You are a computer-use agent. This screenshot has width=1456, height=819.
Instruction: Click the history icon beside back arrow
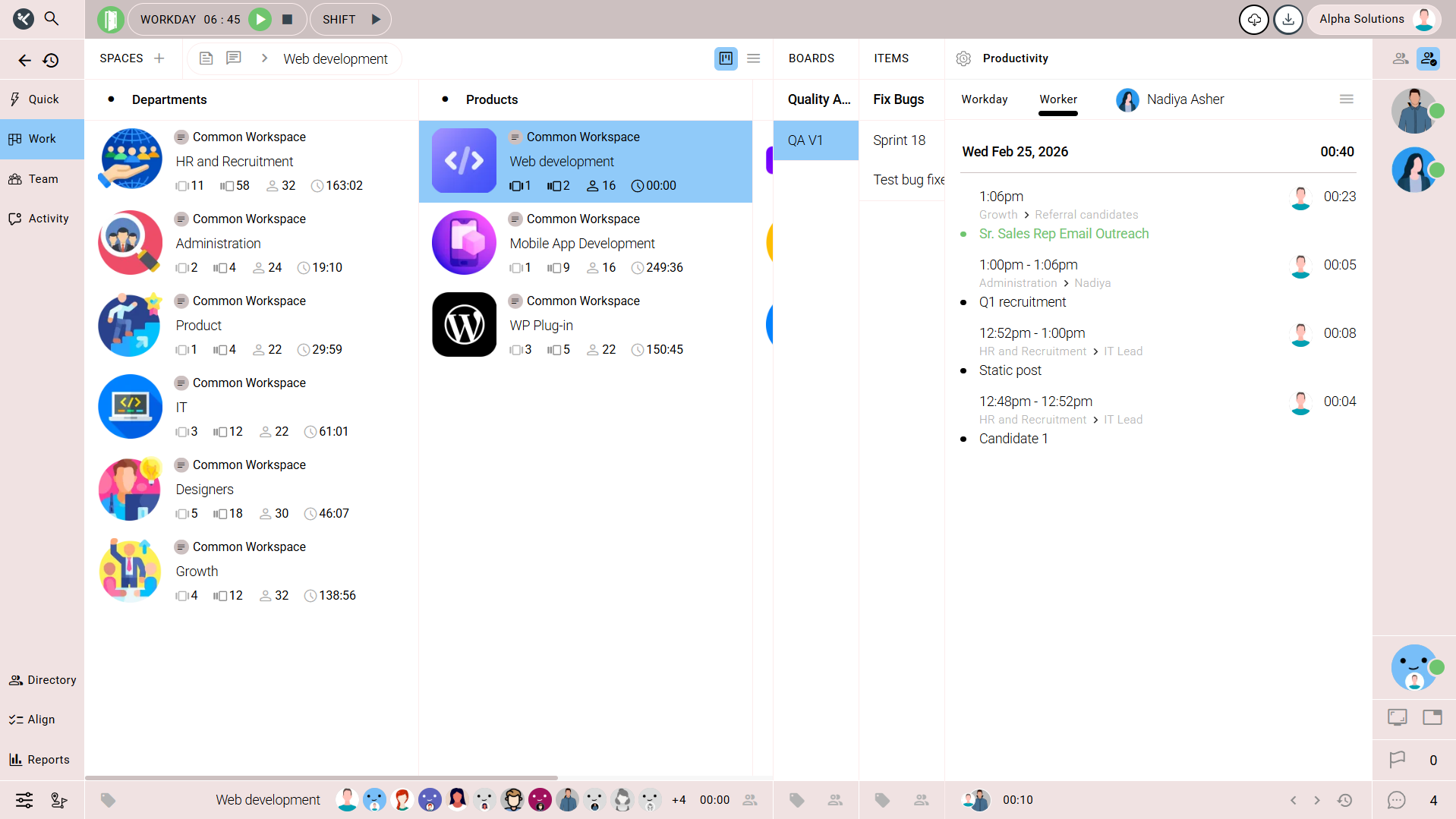(x=51, y=61)
